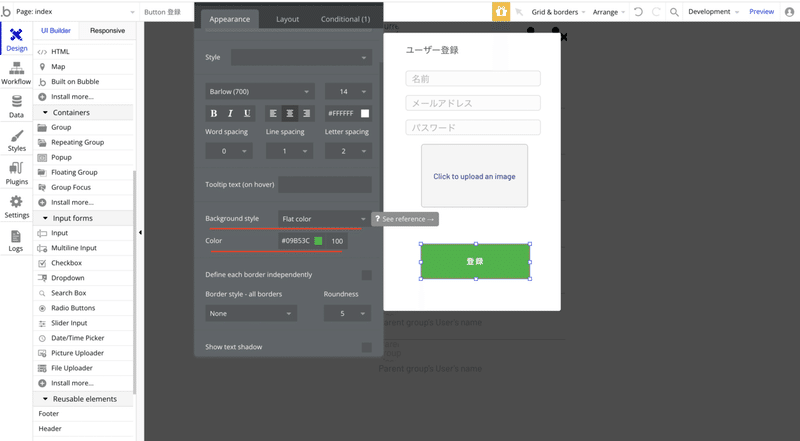
Task: Click the メールアドレス input field
Action: pyautogui.click(x=473, y=103)
